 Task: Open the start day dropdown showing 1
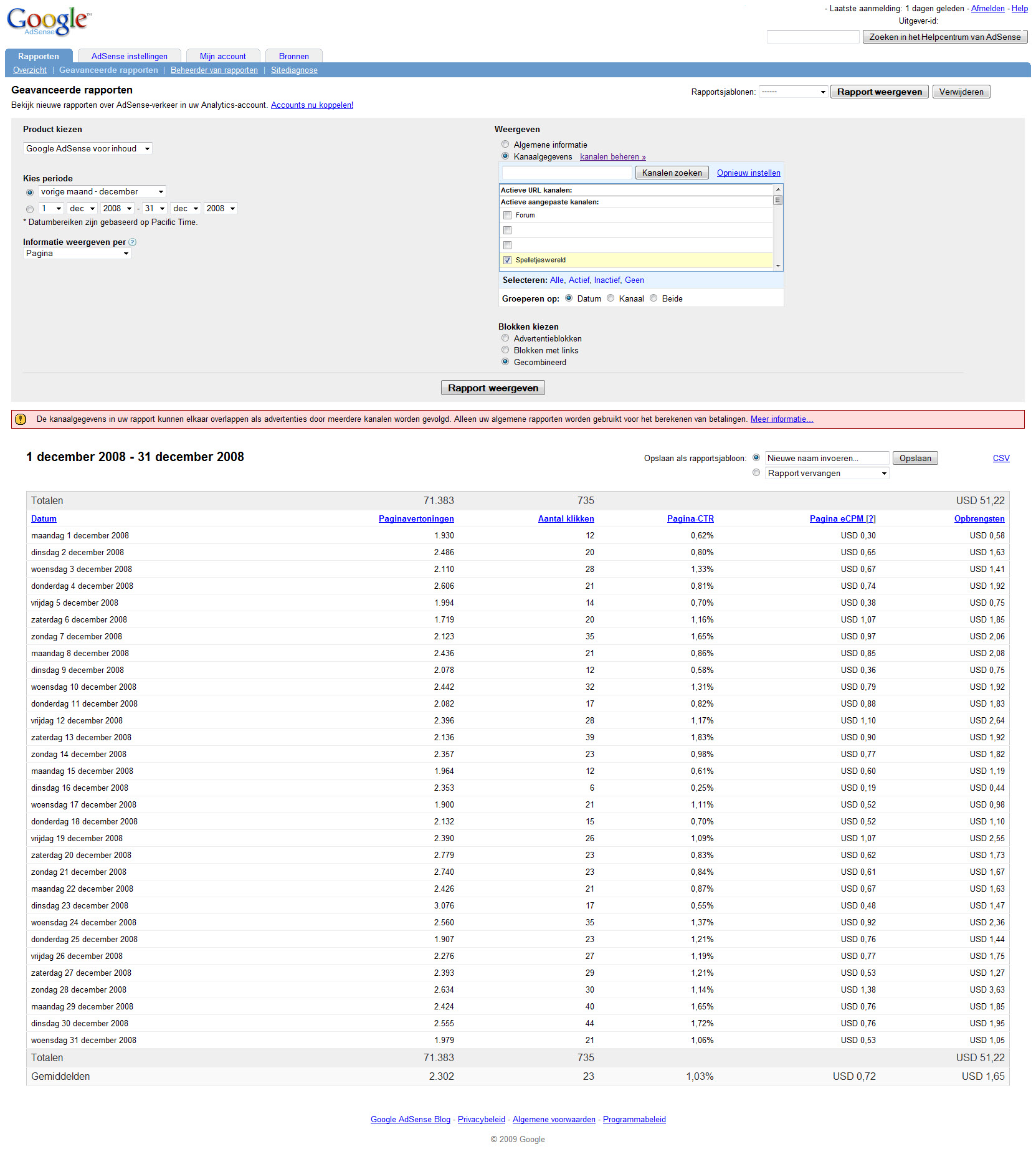pos(51,209)
